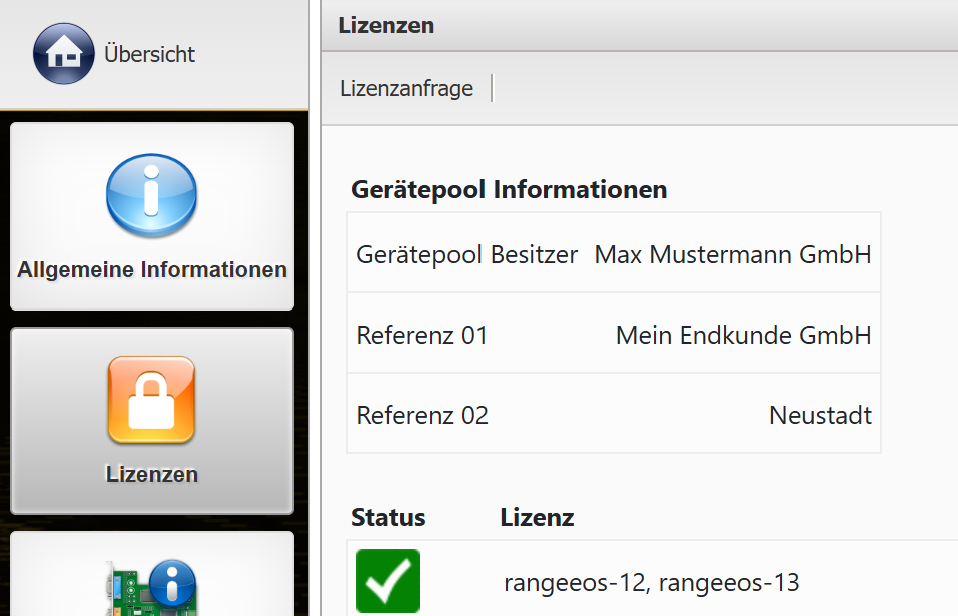This screenshot has height=616, width=958.
Task: Select the Referenz 02 label cell
Action: 422,415
